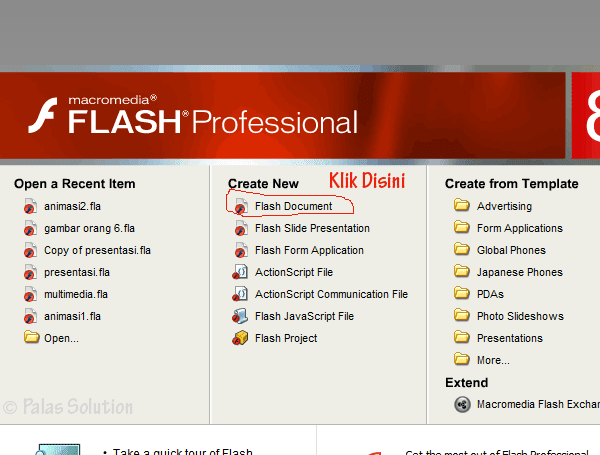Screen dimensions: 600x455
Task: Click the gambar orang 6.fla file icon
Action: pos(30,228)
